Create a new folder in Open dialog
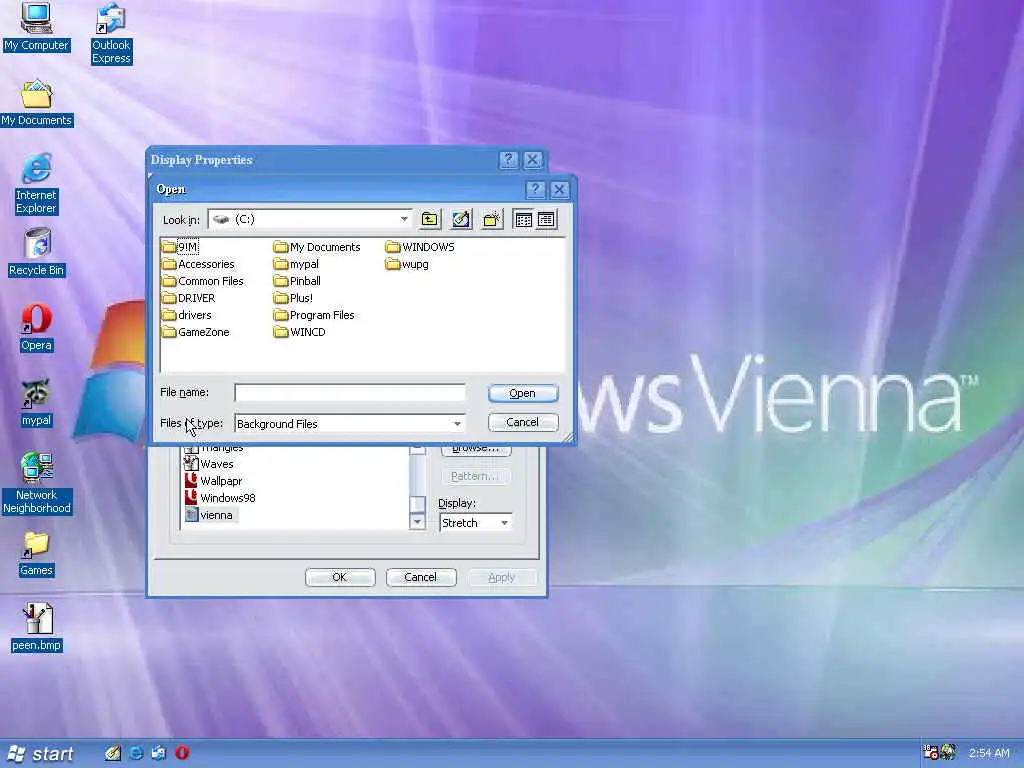 [x=492, y=219]
